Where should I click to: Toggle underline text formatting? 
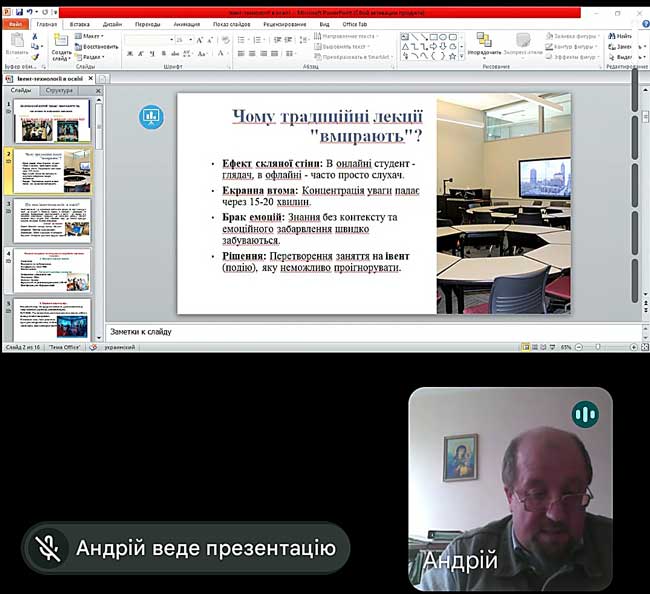click(x=150, y=52)
